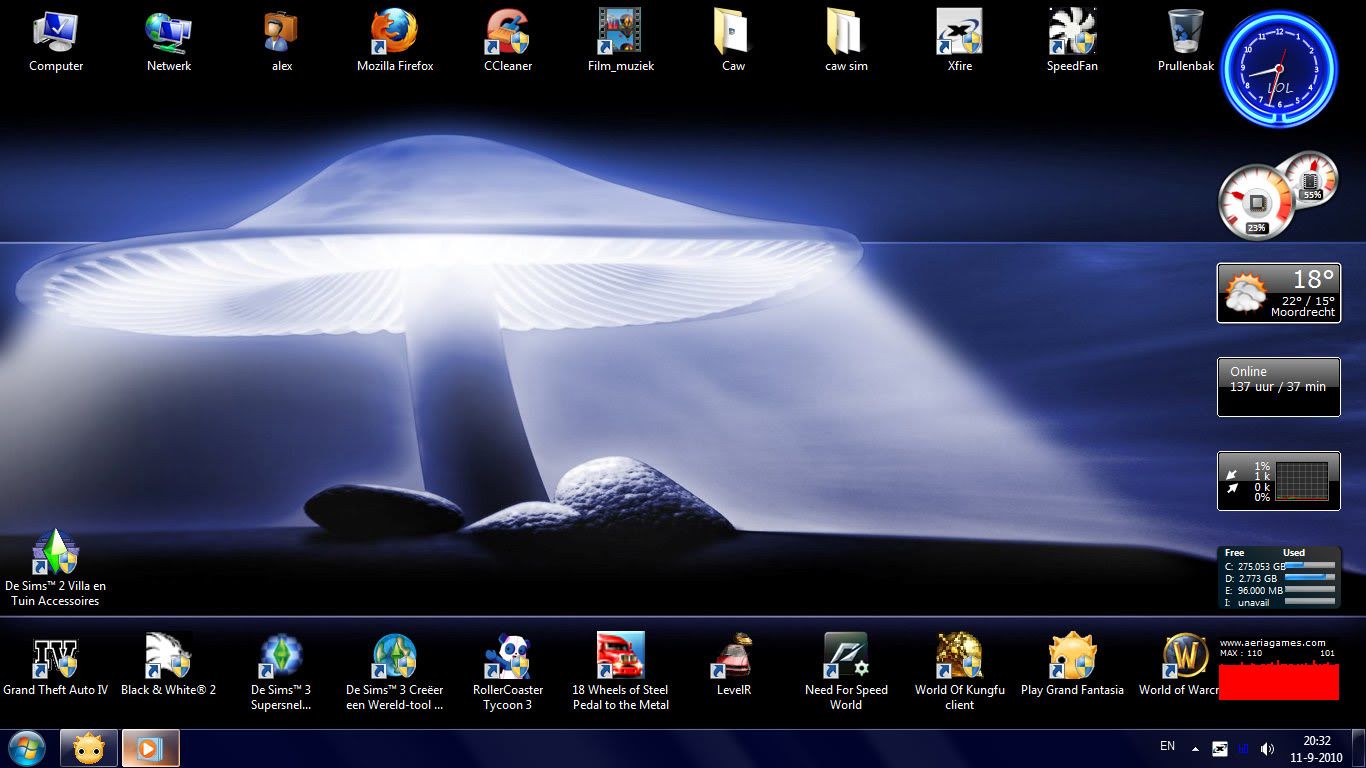Image resolution: width=1366 pixels, height=768 pixels.
Task: Click the memory gauge showing 55%
Action: [1311, 178]
